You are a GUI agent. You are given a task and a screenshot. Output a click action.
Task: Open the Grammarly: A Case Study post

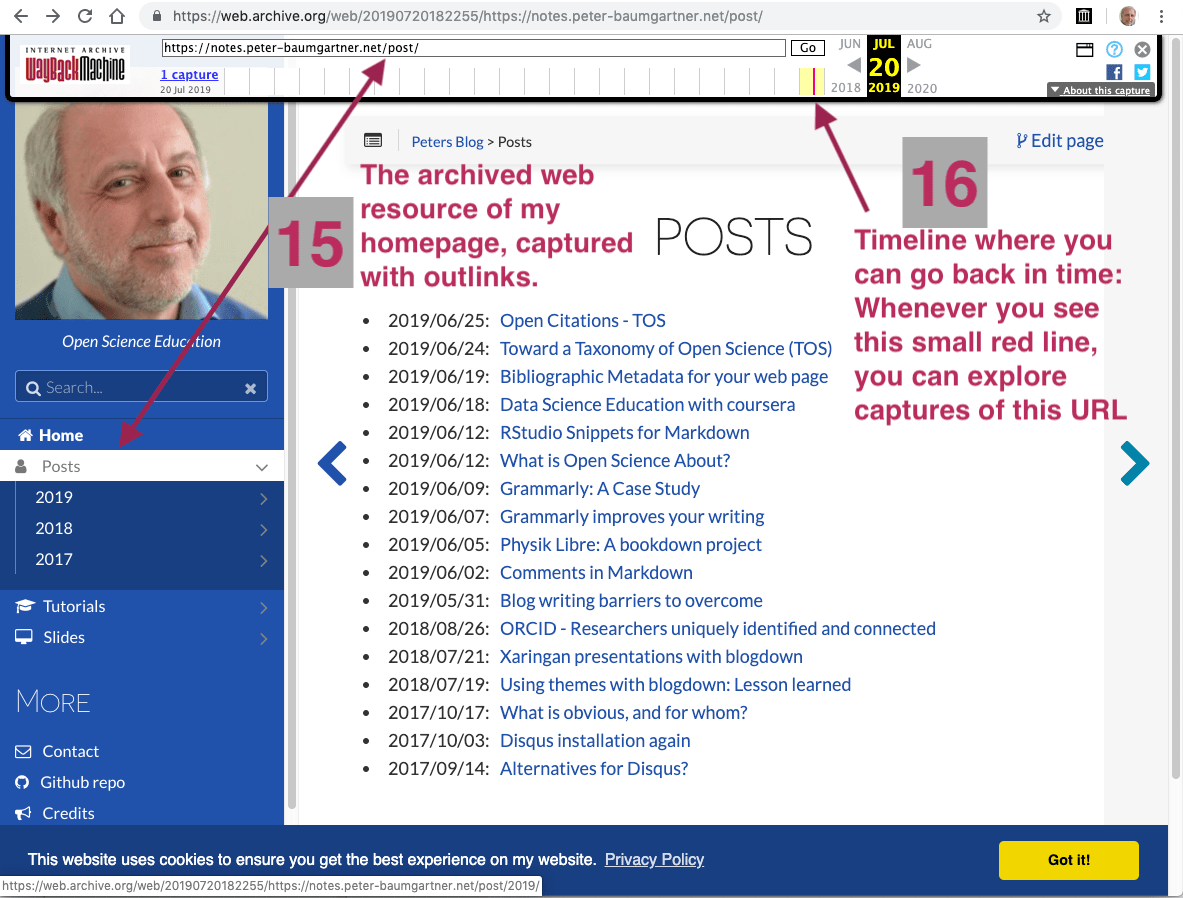[x=599, y=489]
